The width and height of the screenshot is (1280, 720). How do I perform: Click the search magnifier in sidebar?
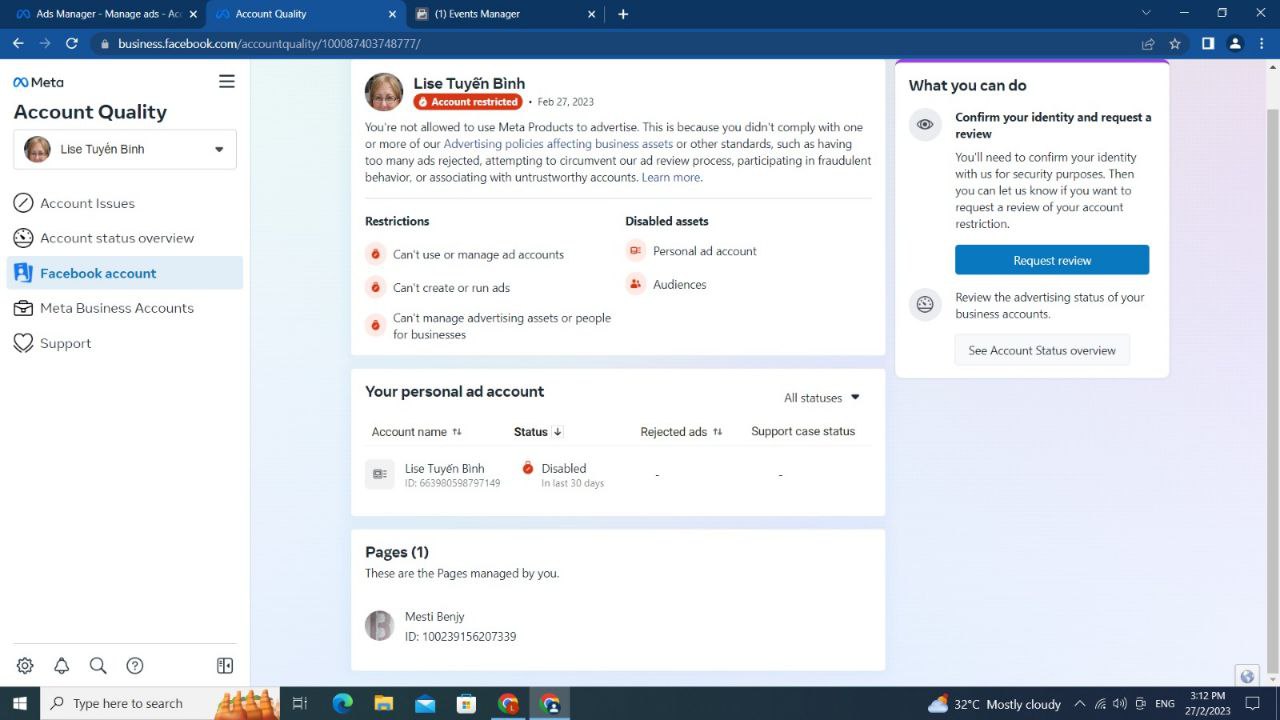(98, 666)
